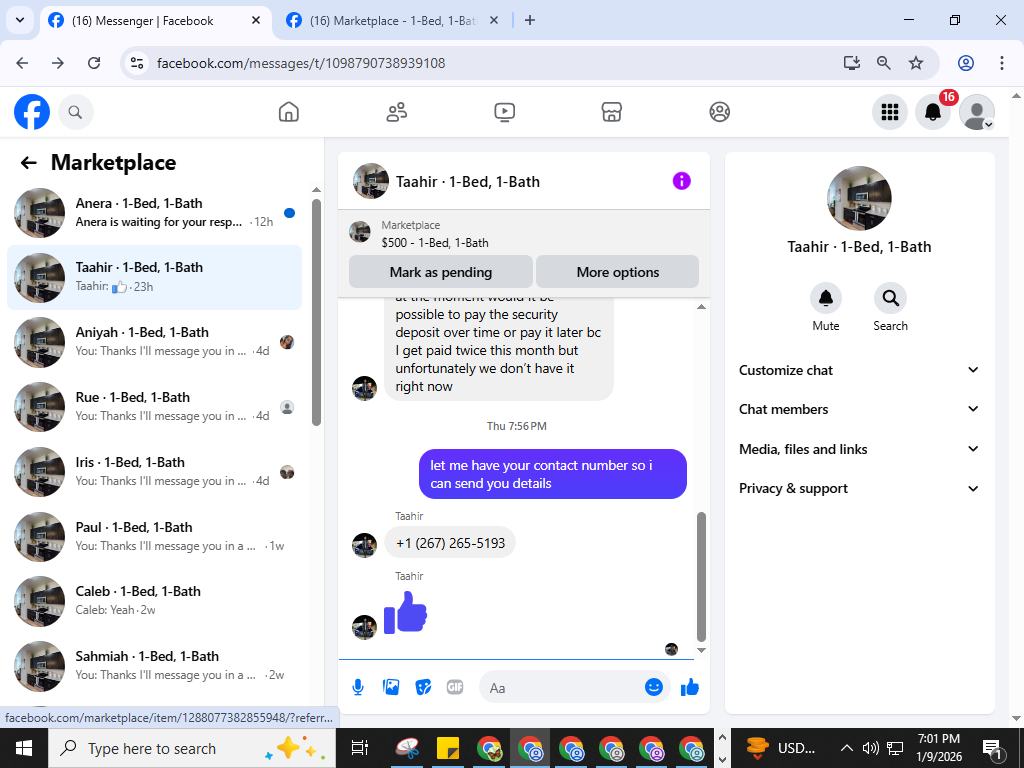Image resolution: width=1024 pixels, height=768 pixels.
Task: Open Sahmiah conversation in the list
Action: 155,665
